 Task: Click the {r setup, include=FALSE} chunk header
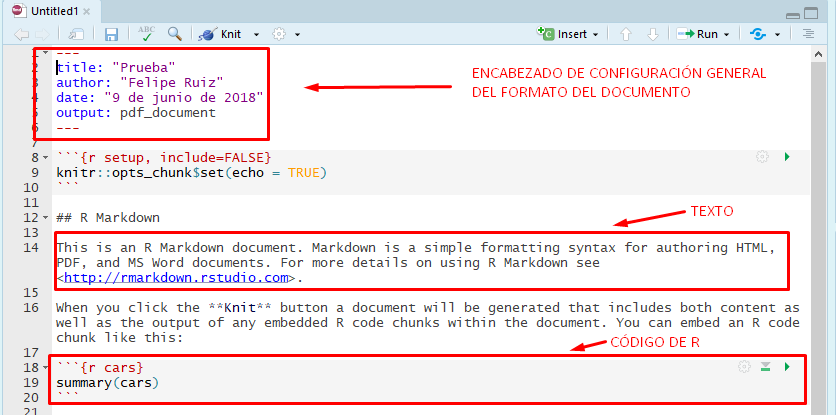pyautogui.click(x=164, y=157)
